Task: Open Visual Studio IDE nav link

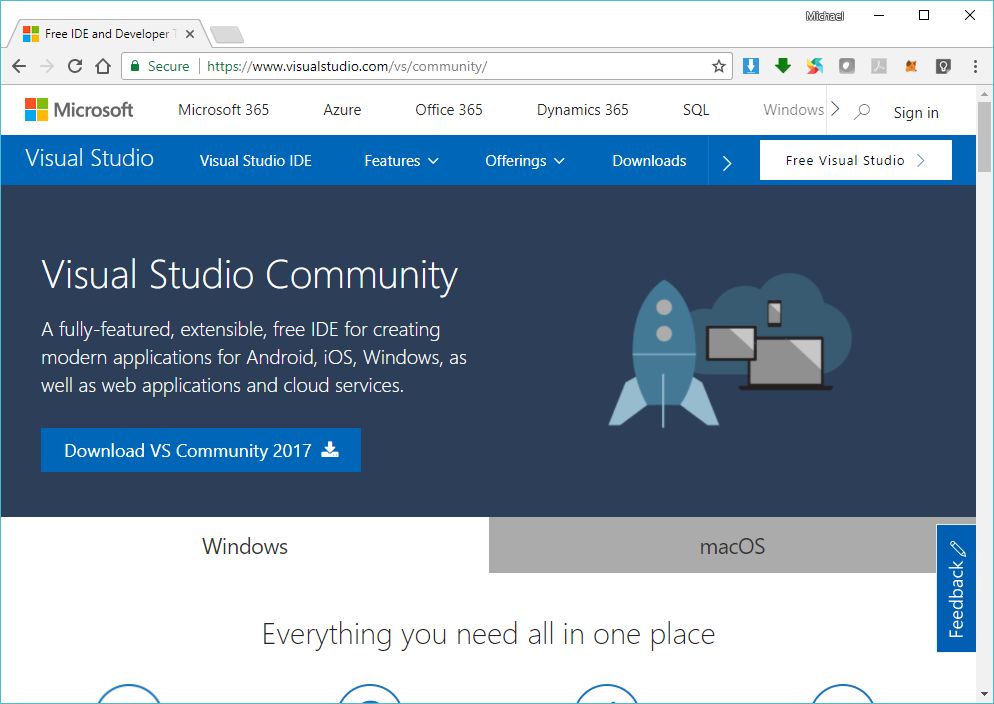Action: [x=255, y=161]
